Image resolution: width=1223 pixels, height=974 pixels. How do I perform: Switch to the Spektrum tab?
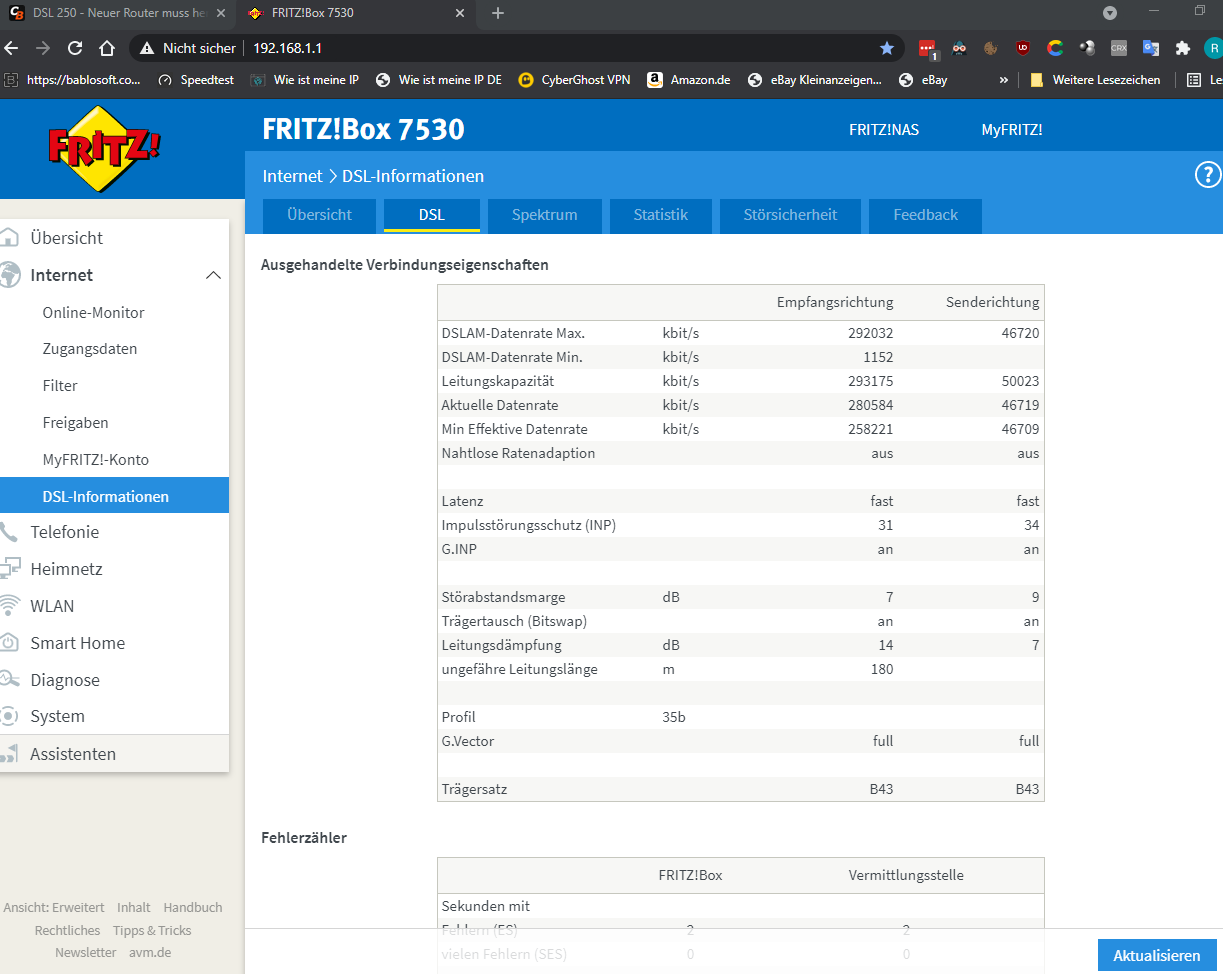[545, 215]
